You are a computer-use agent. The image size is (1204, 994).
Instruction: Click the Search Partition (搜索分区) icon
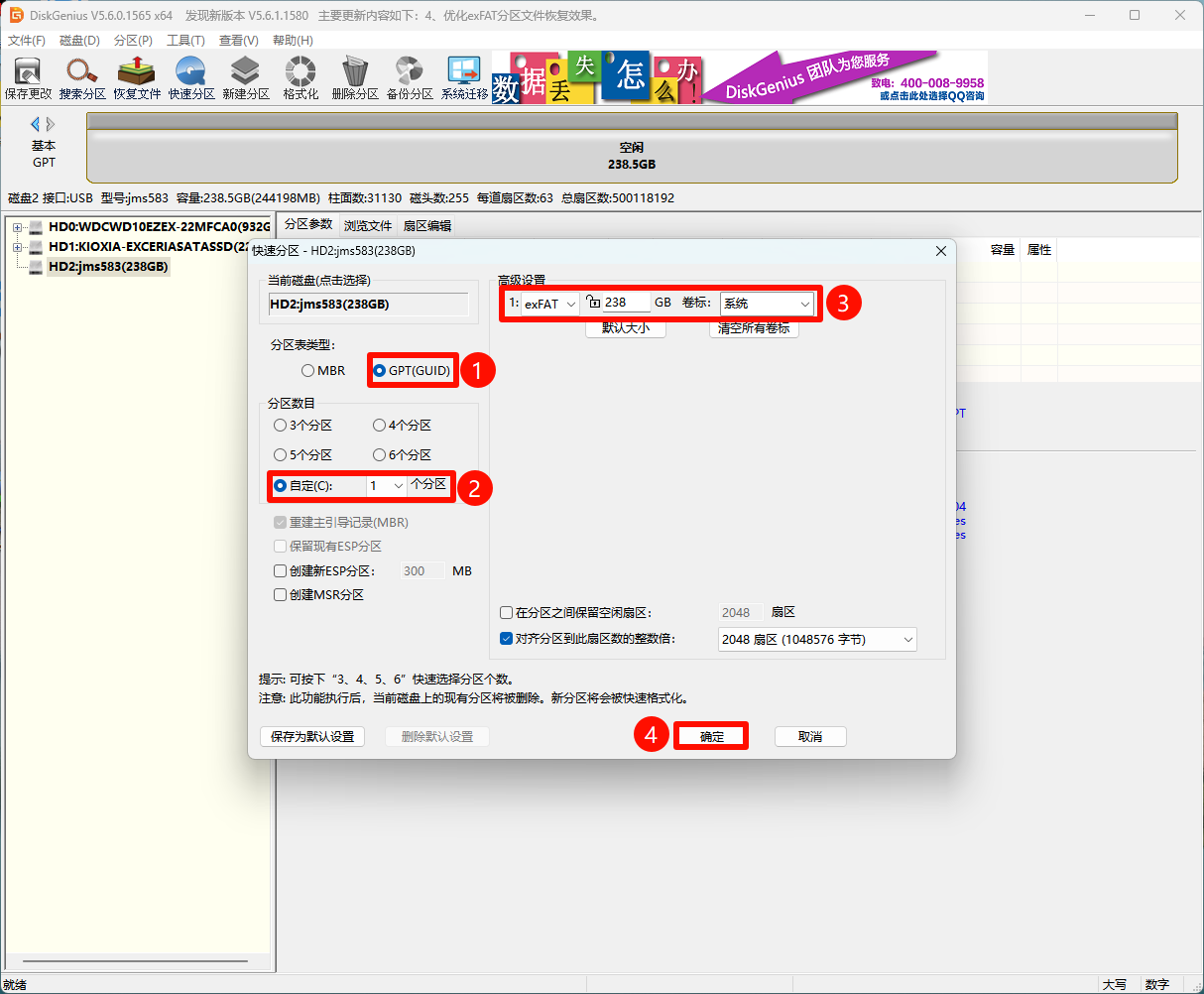pyautogui.click(x=82, y=77)
